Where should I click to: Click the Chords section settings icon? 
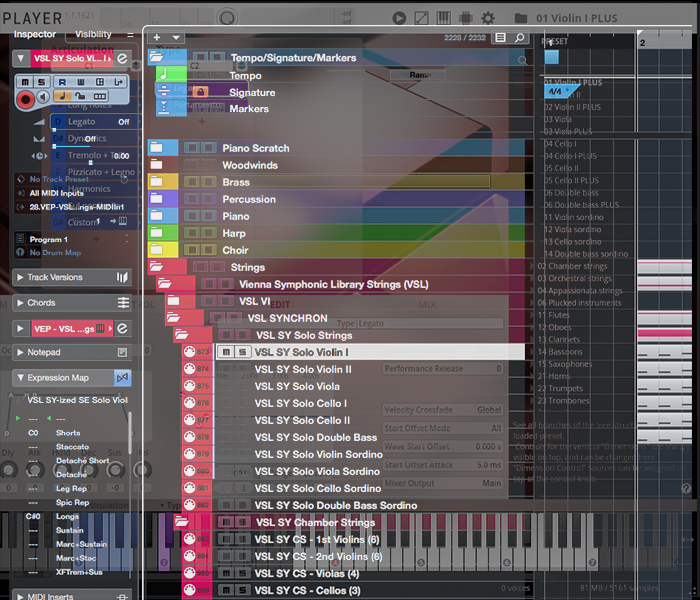click(x=123, y=303)
